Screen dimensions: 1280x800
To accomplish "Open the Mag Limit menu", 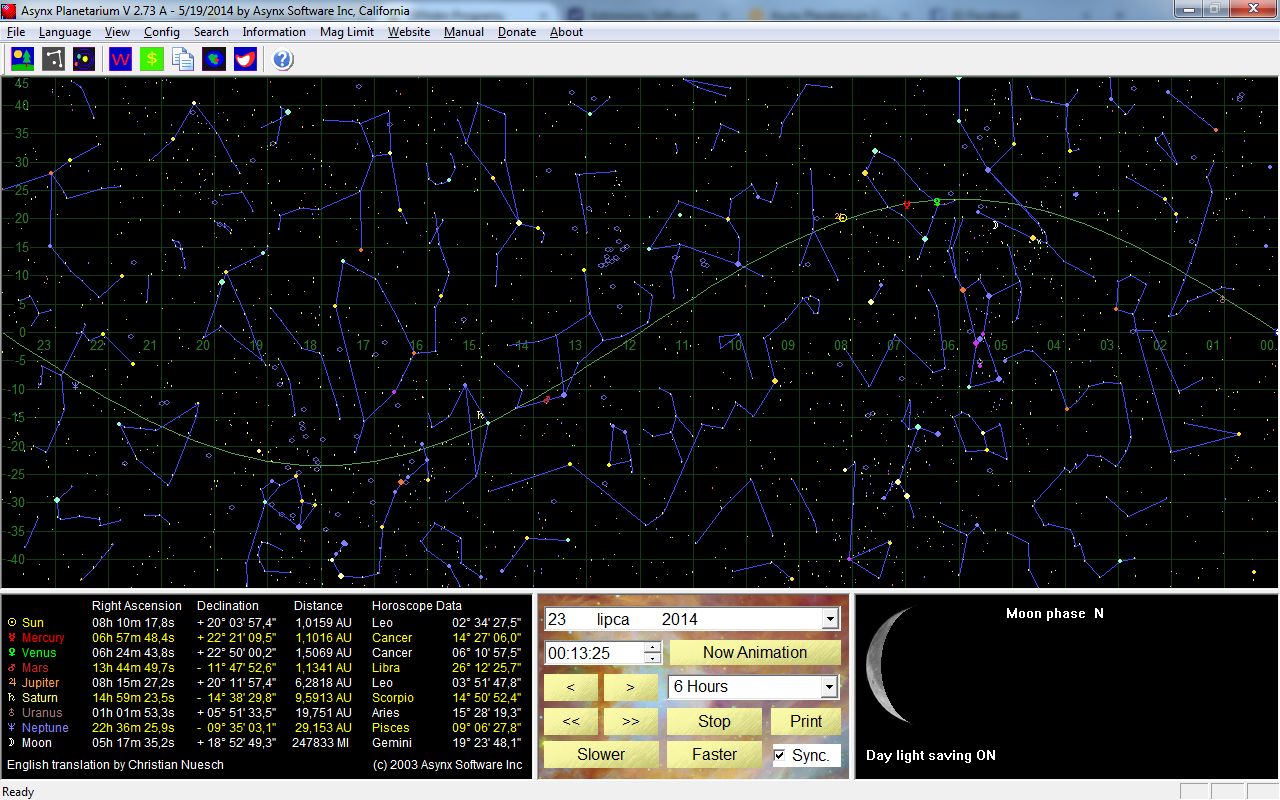I will (x=347, y=32).
